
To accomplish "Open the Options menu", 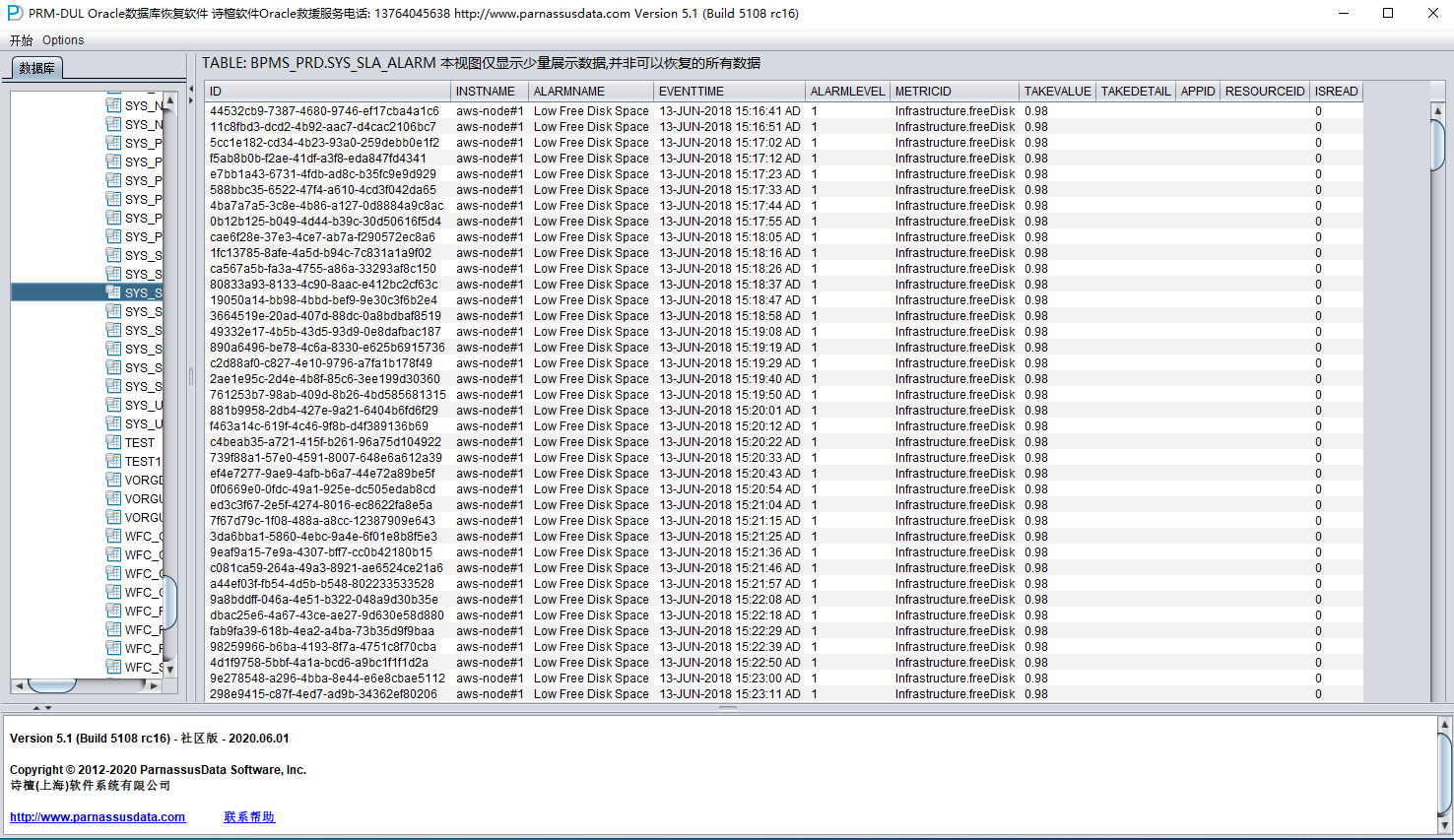I will pyautogui.click(x=63, y=40).
